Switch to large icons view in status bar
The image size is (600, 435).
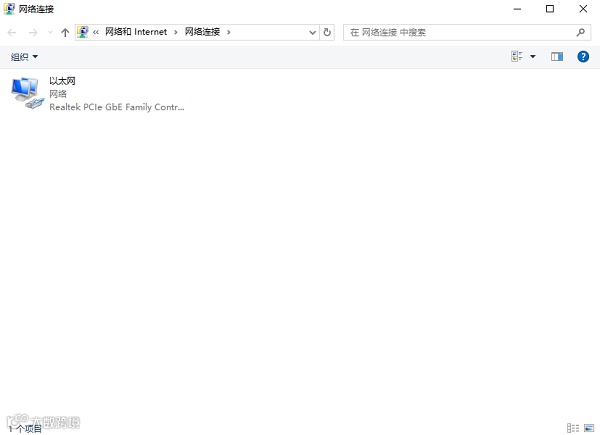click(x=589, y=428)
